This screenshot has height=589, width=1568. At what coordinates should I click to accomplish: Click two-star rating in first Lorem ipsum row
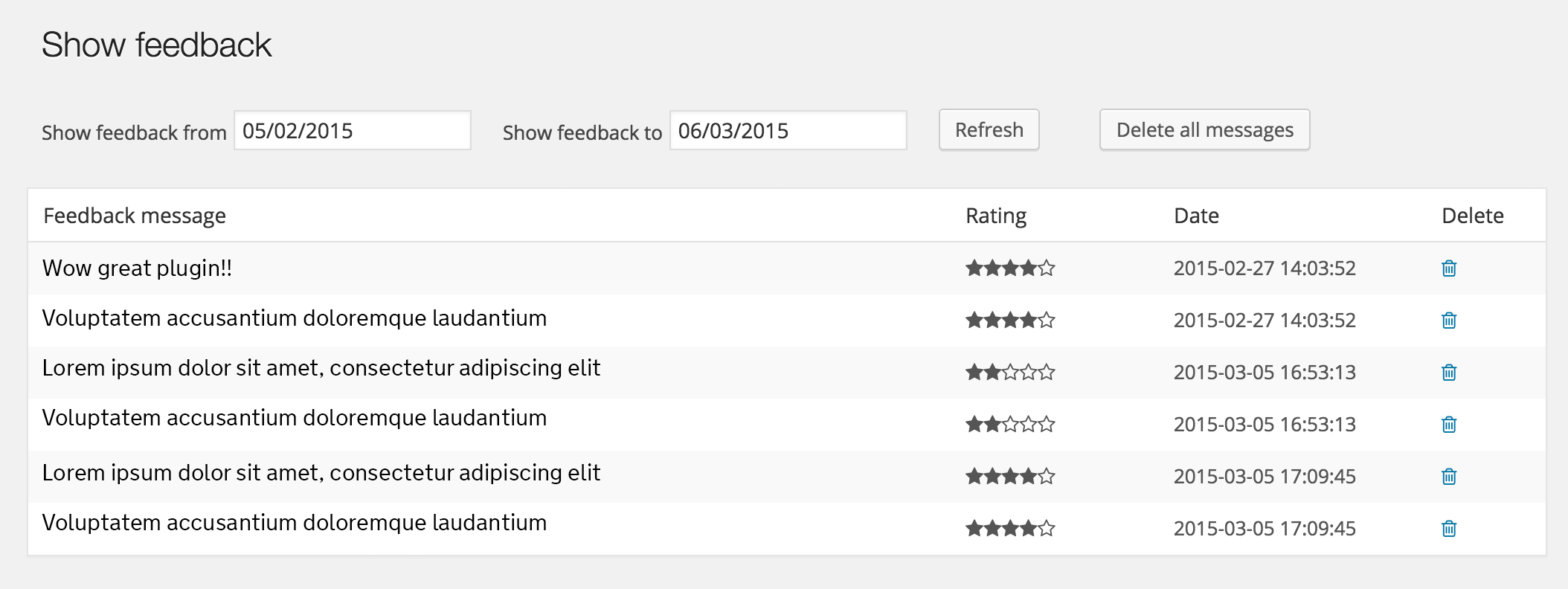point(1010,372)
